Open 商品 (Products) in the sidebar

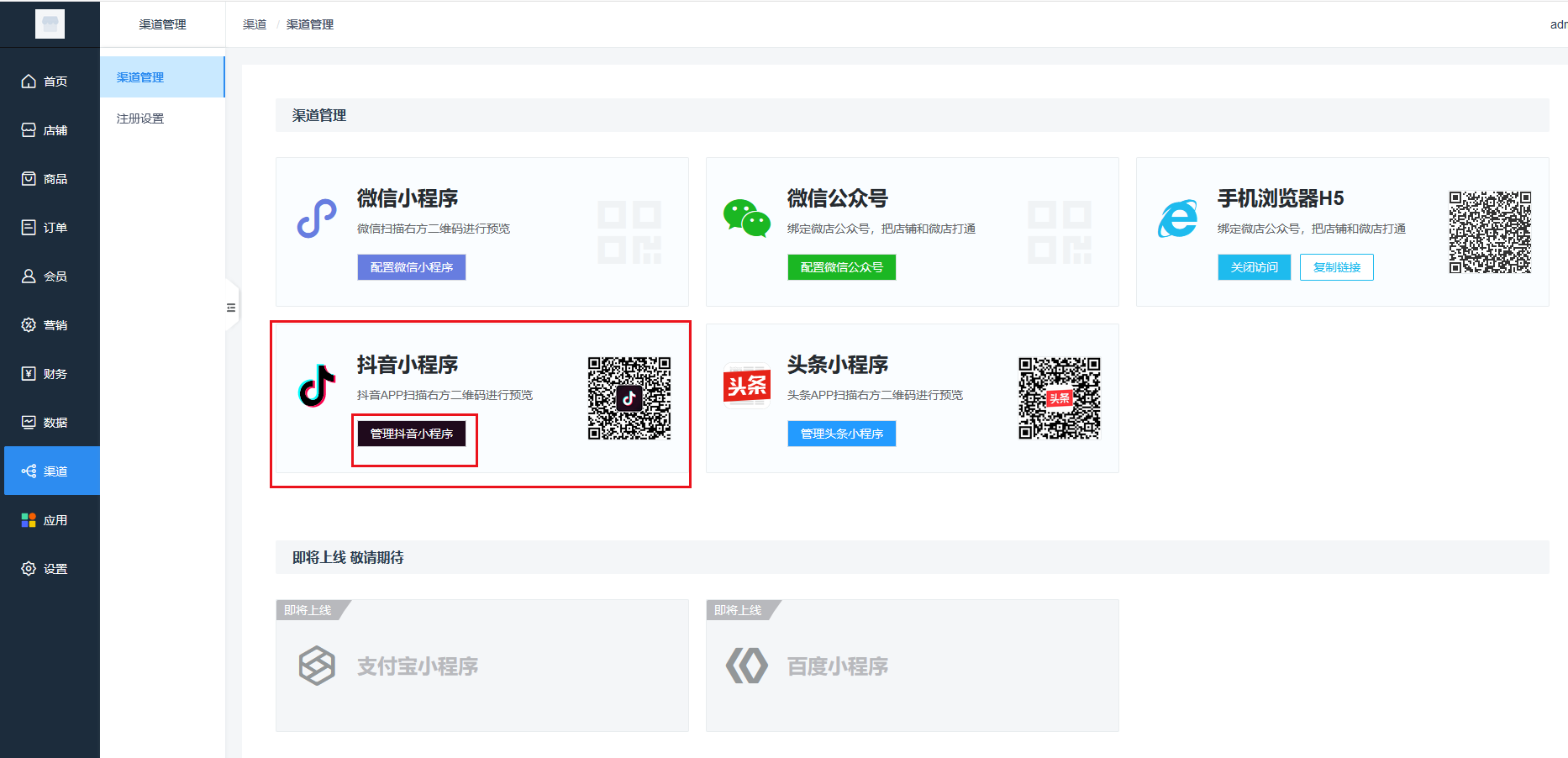tap(50, 179)
